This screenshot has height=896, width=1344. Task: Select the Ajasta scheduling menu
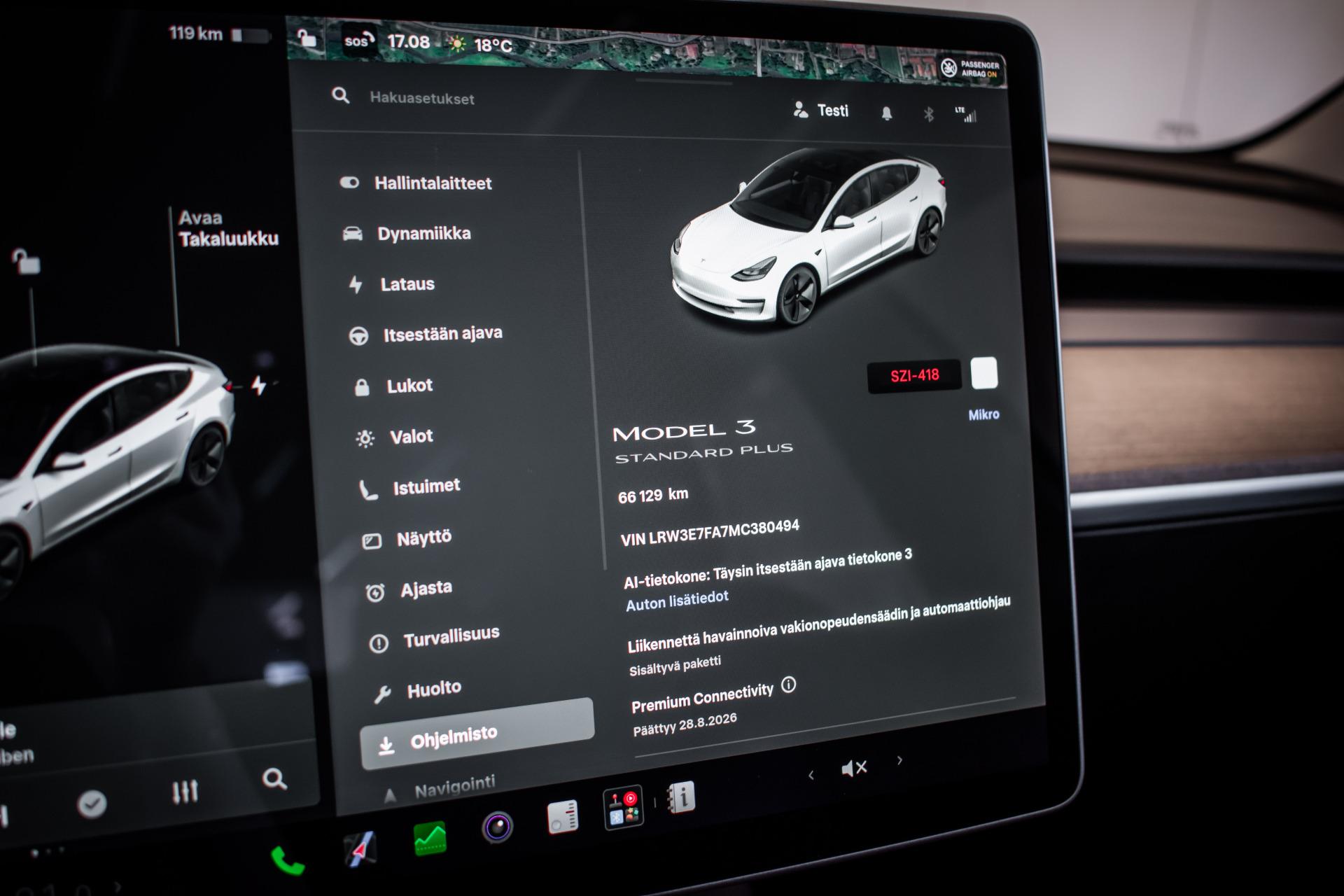(x=409, y=589)
